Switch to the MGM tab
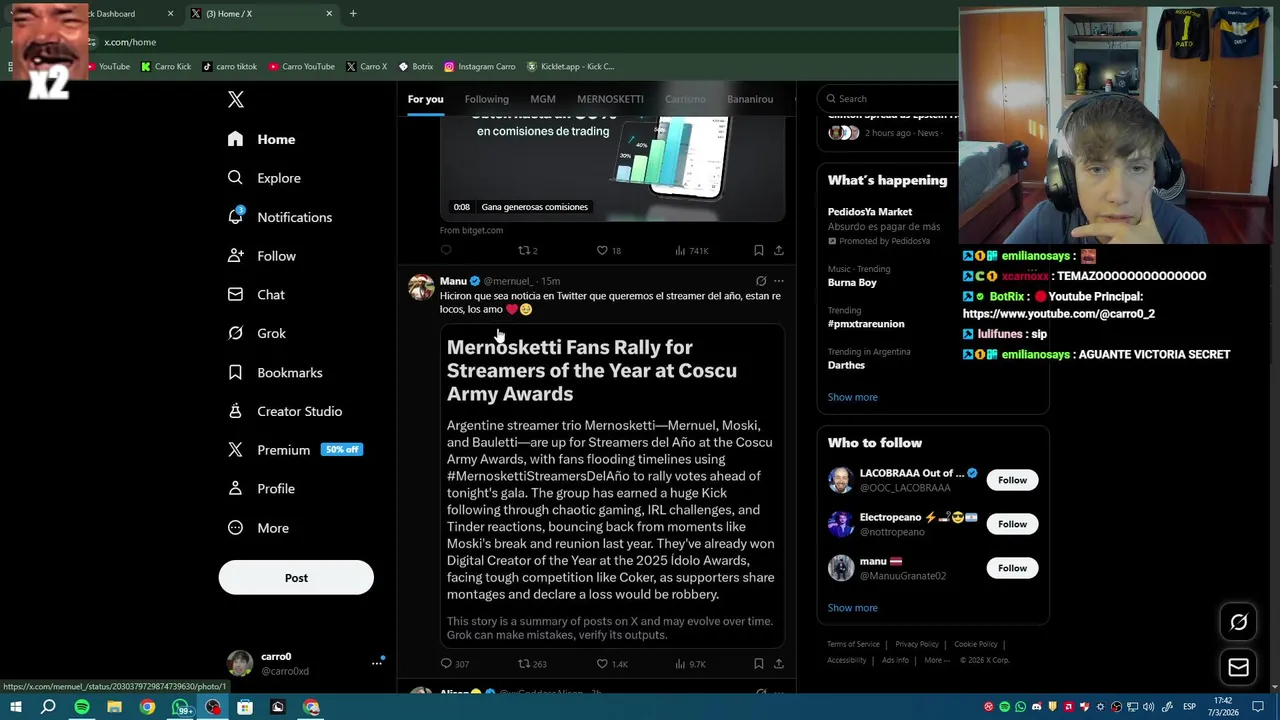1280x720 pixels. [x=543, y=99]
